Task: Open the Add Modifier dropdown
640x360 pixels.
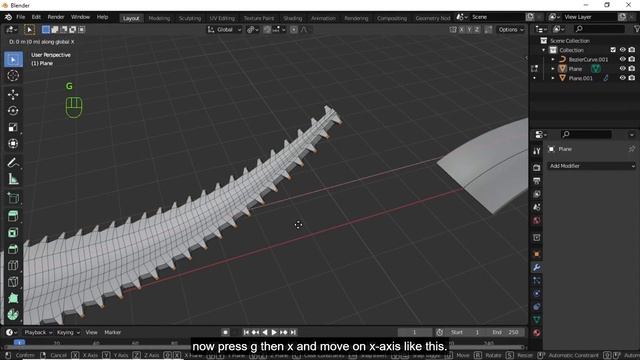Action: point(591,166)
